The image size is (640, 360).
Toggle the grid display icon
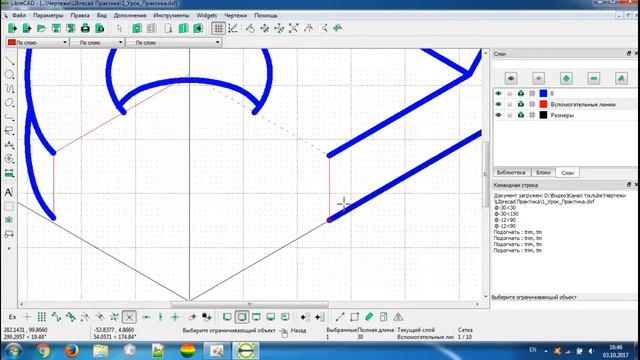(218, 28)
